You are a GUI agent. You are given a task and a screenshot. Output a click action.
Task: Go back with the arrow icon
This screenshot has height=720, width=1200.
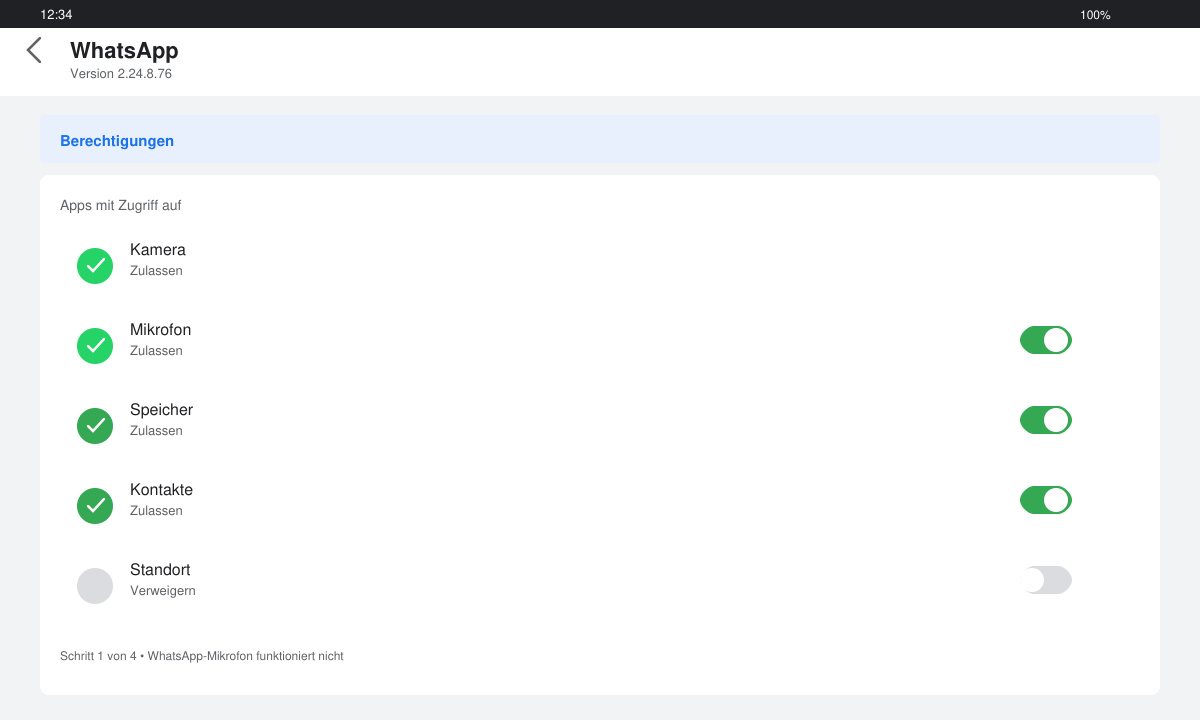34,50
